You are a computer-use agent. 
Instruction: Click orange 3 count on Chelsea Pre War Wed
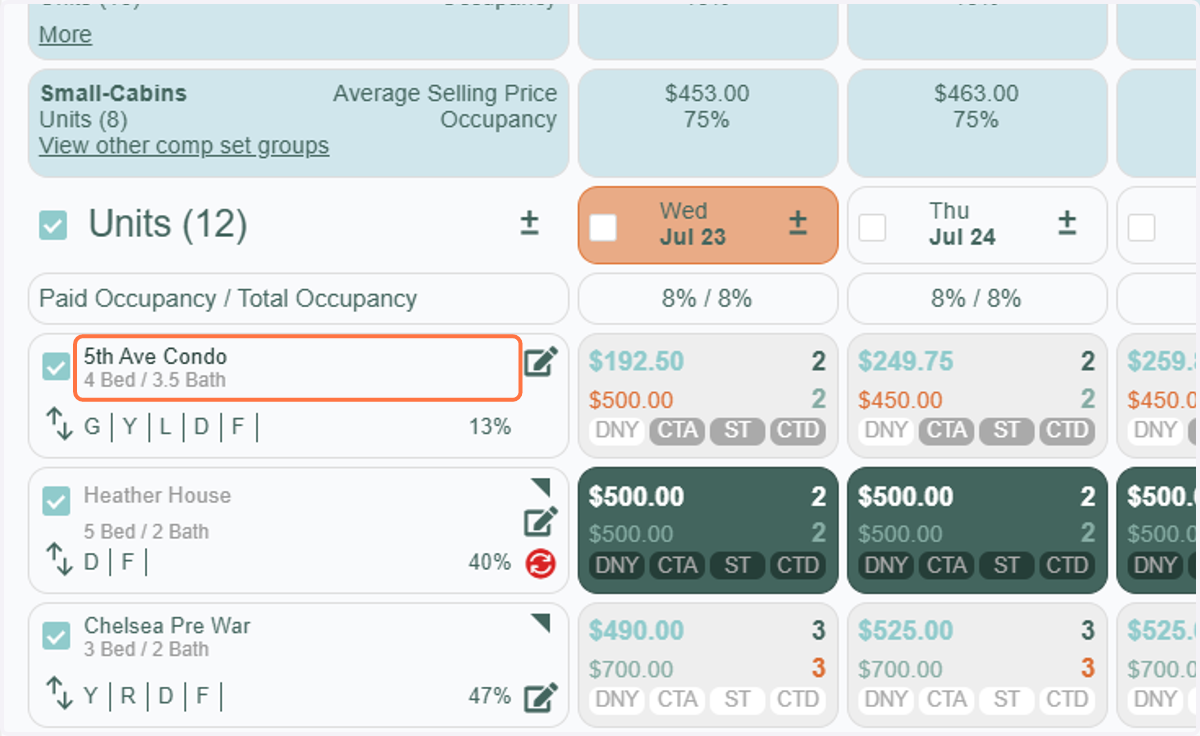point(818,668)
